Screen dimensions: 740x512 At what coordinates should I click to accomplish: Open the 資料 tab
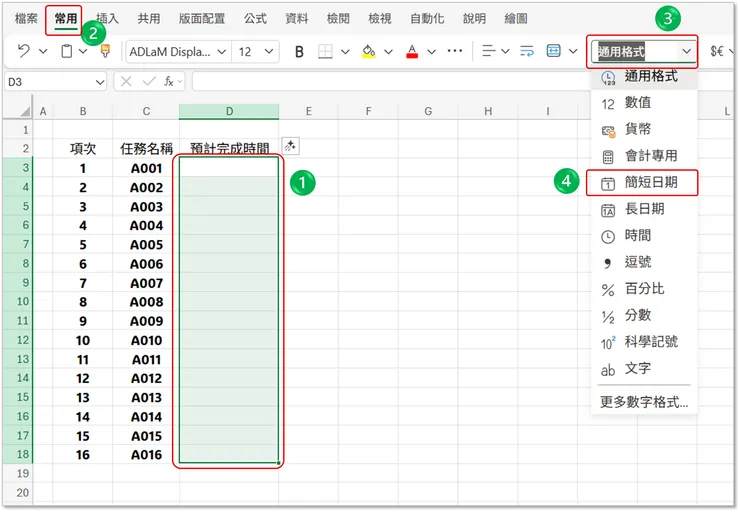tap(297, 18)
